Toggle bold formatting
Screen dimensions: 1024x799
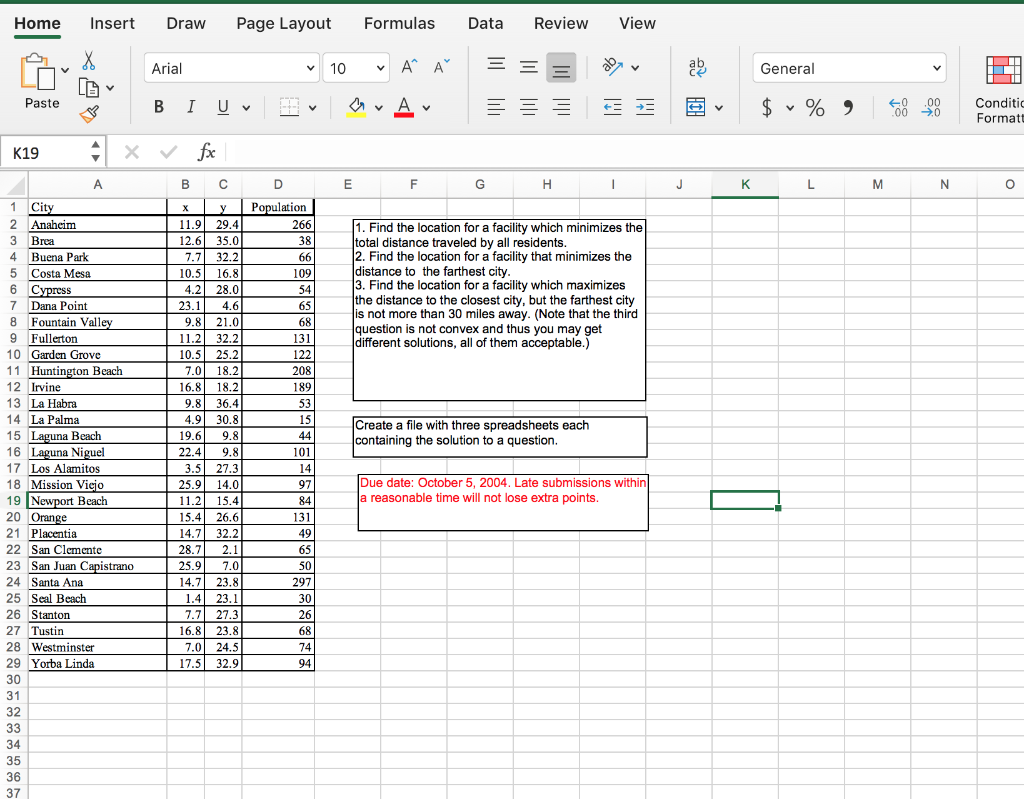158,106
